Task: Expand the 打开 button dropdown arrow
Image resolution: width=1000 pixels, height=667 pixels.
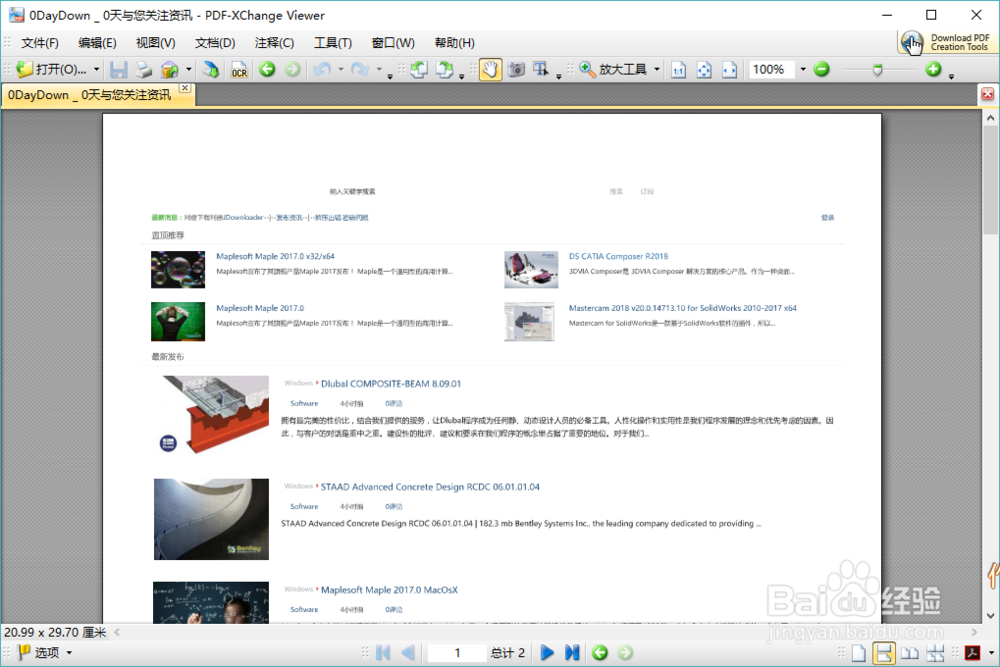Action: (96, 69)
